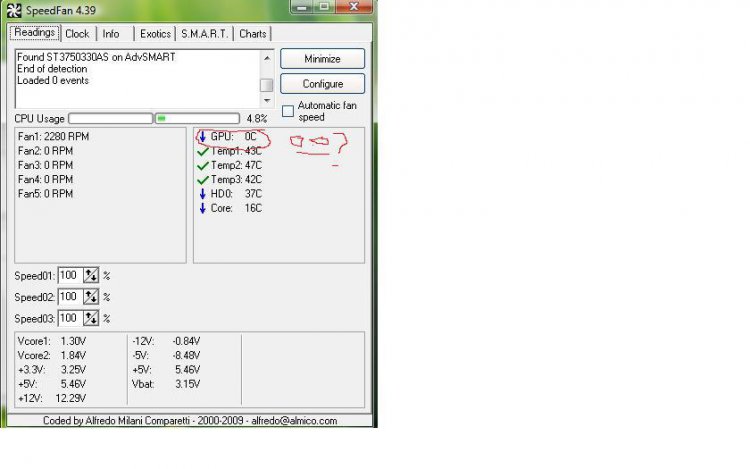
Task: Click the 4.8% CPU usage value
Action: click(257, 119)
